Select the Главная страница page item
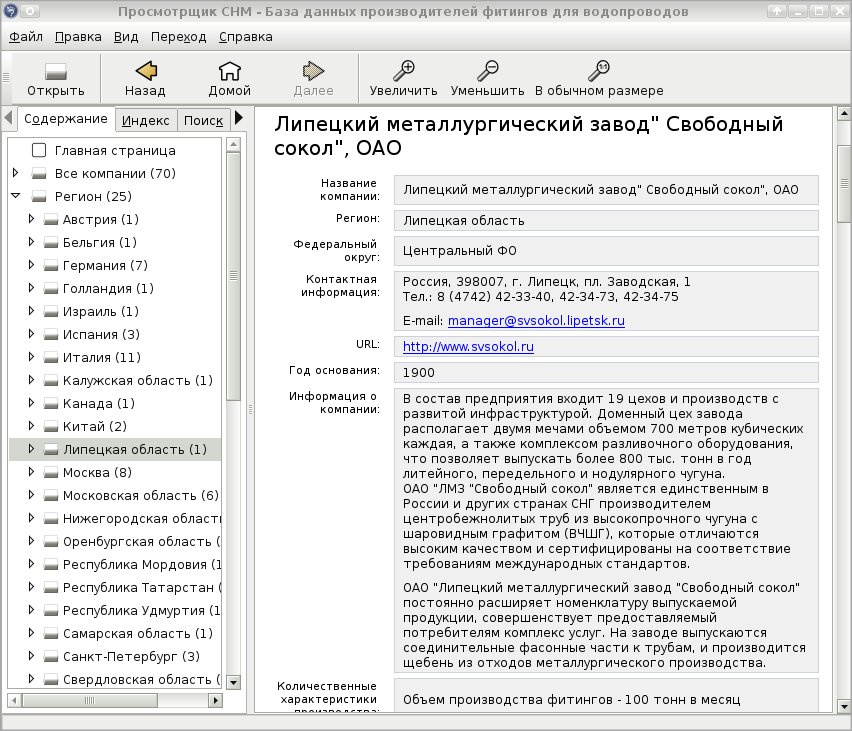852x731 pixels. [115, 151]
